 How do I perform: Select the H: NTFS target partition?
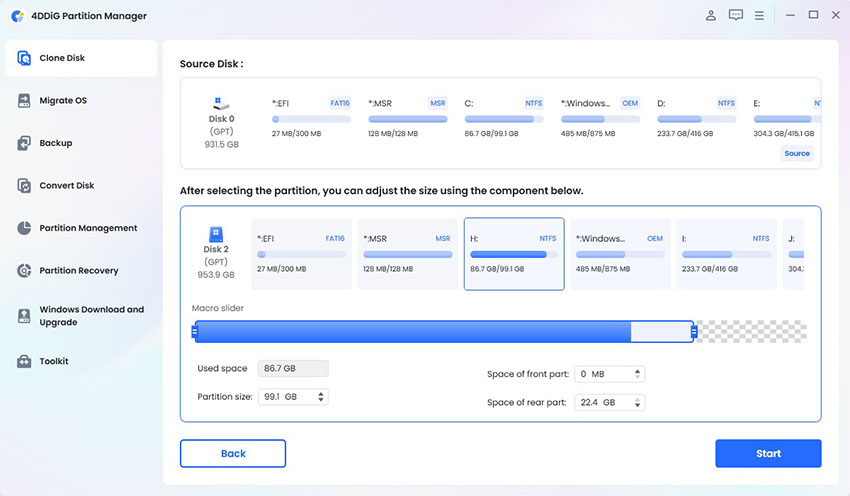tap(513, 254)
